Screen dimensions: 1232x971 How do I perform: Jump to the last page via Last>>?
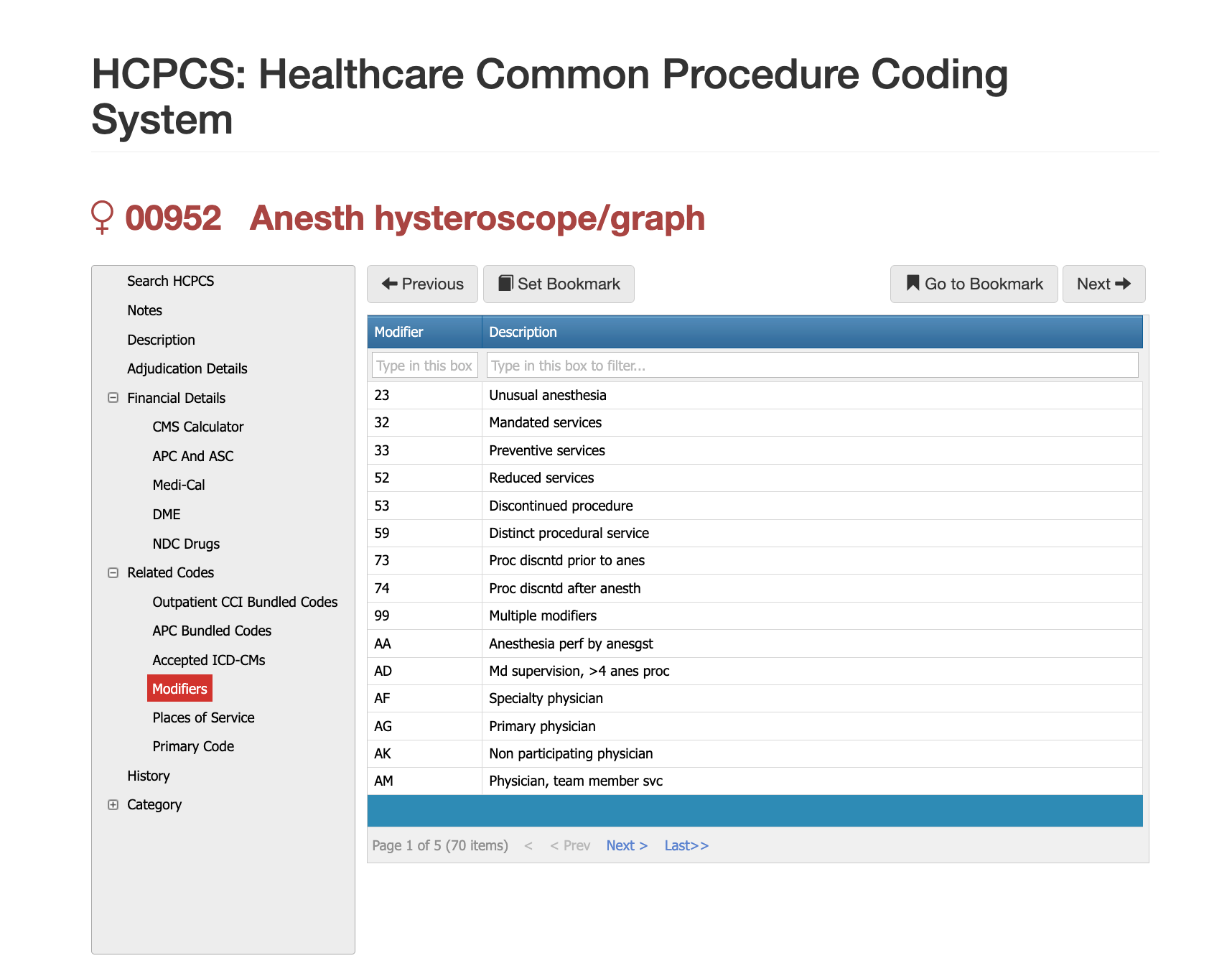(686, 846)
